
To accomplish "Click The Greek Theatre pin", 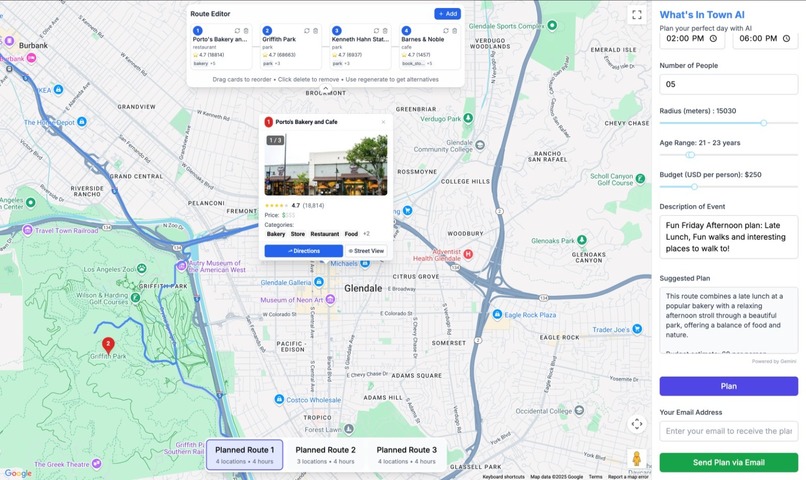I will tap(96, 464).
